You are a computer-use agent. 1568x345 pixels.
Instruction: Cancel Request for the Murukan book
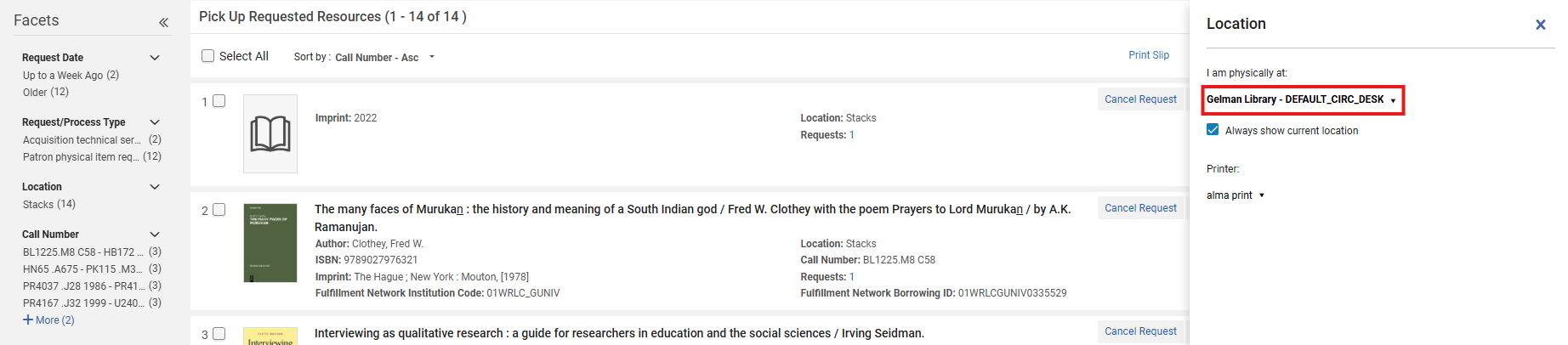click(x=1139, y=208)
